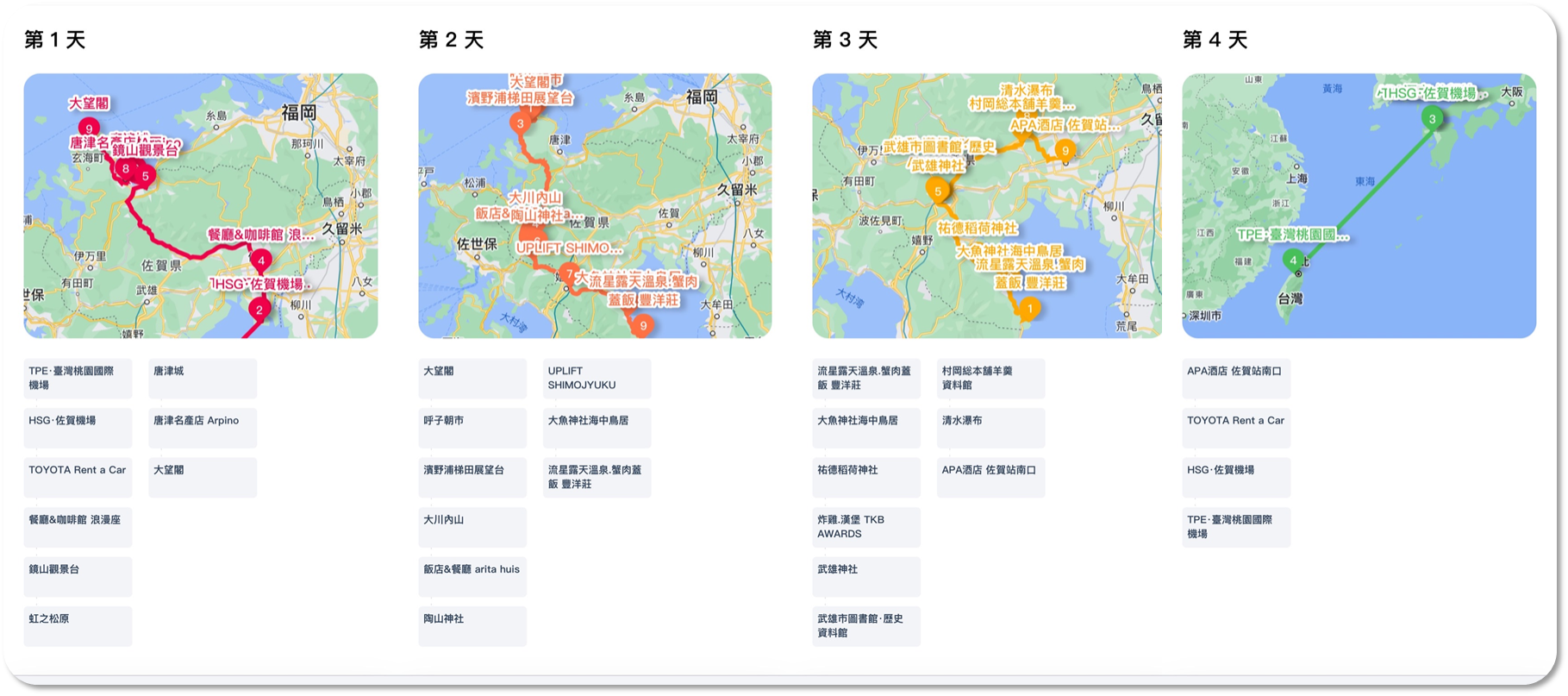Select the 濱野浦梯田展望台 stop
This screenshot has width=1568, height=696.
(x=472, y=478)
